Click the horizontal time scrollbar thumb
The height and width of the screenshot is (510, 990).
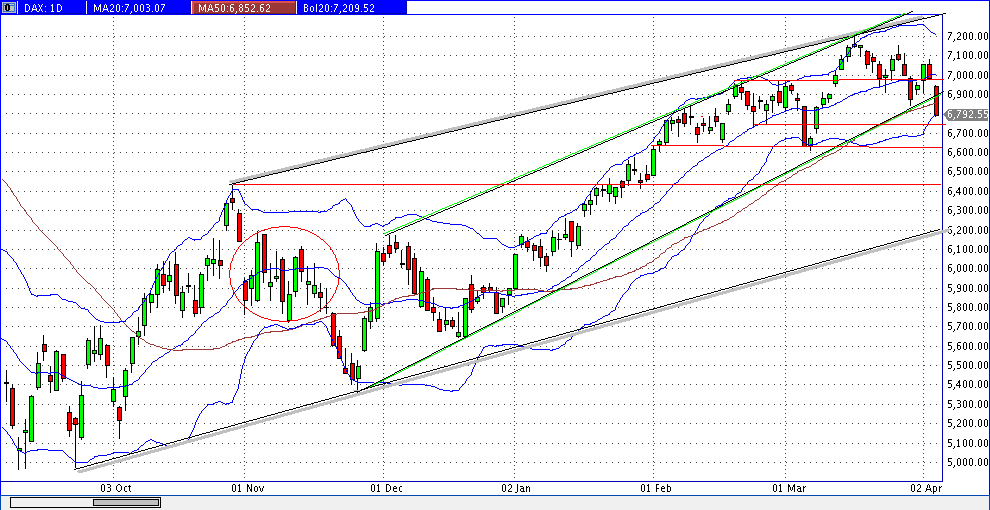126,502
